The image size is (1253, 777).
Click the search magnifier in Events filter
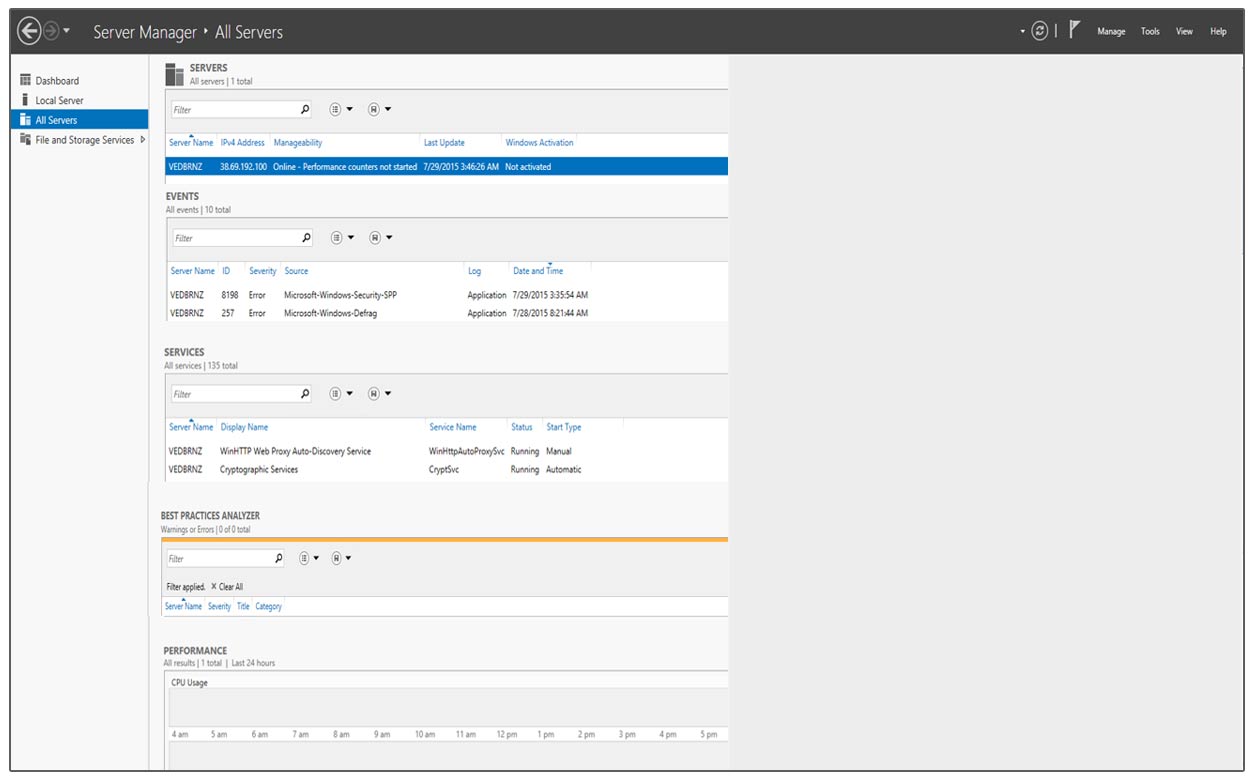pyautogui.click(x=306, y=238)
